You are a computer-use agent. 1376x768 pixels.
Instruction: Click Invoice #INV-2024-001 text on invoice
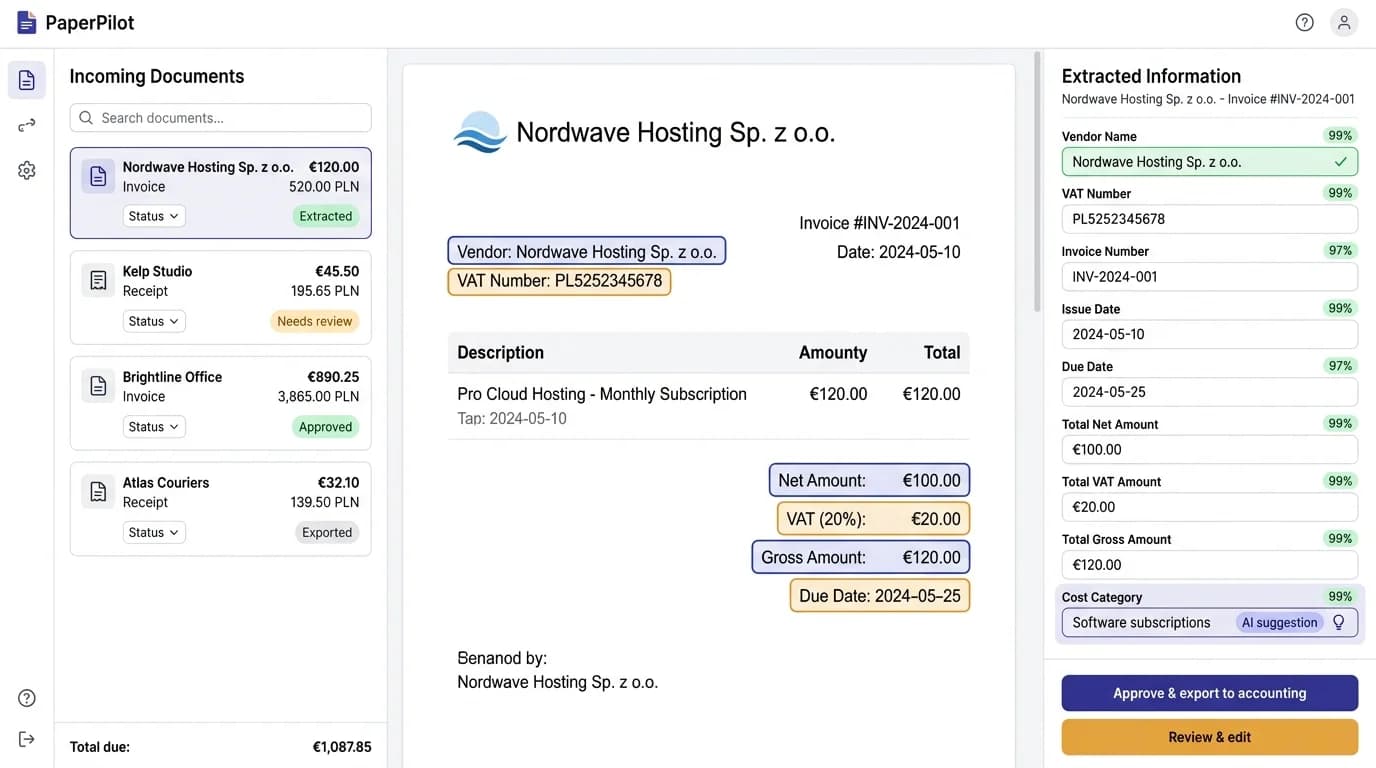click(879, 223)
